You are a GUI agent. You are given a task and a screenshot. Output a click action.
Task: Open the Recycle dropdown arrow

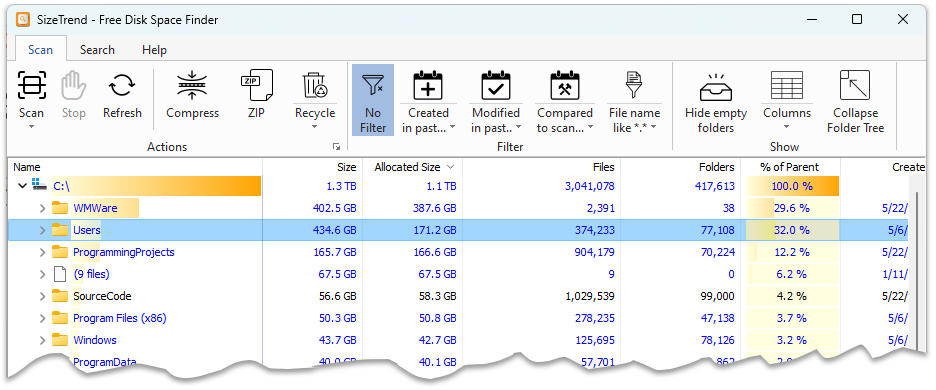pos(315,127)
